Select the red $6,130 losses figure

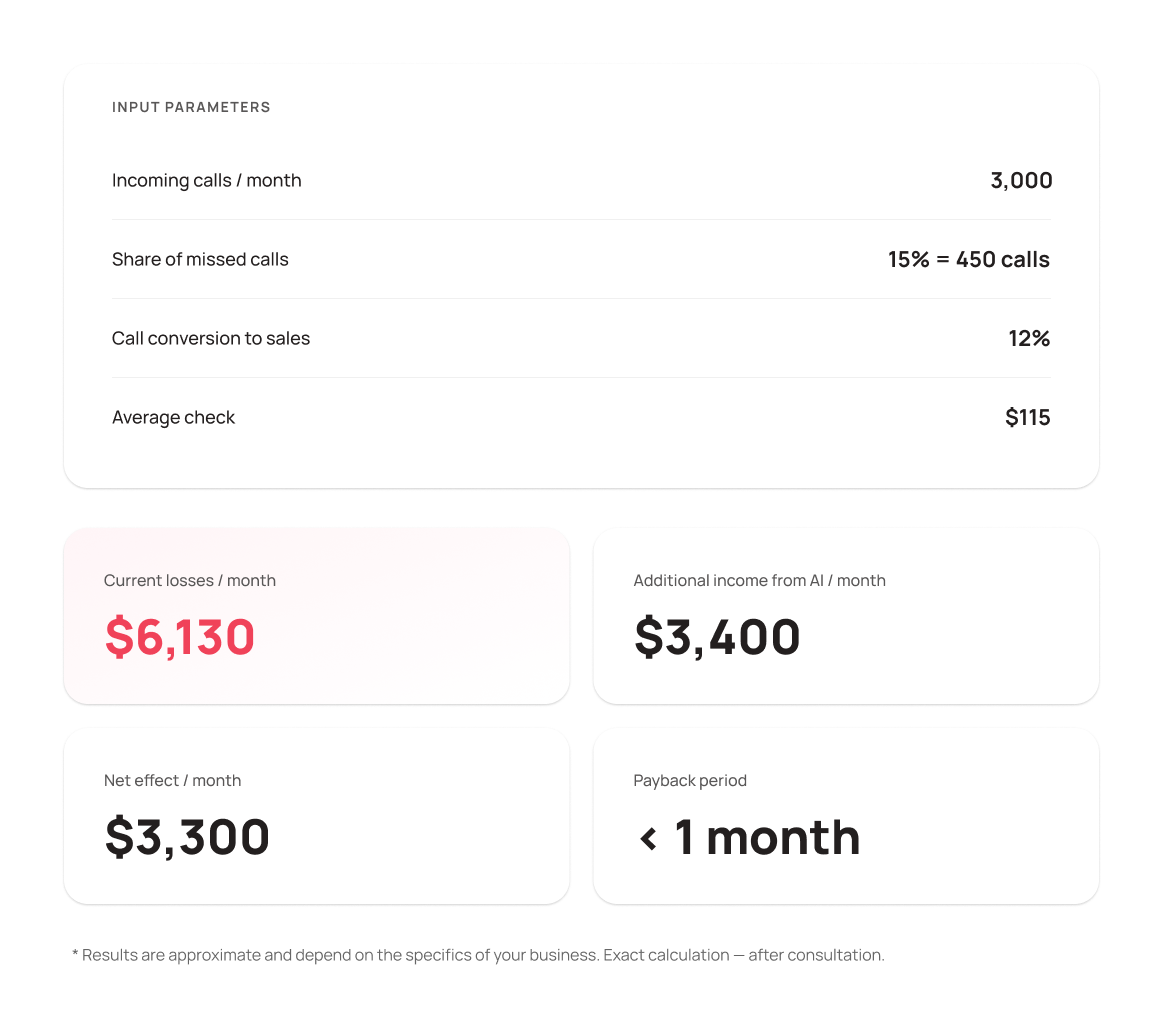point(180,638)
